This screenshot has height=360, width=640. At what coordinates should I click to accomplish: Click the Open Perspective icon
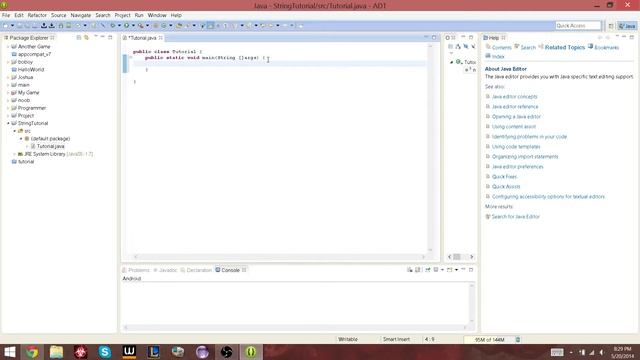(611, 26)
